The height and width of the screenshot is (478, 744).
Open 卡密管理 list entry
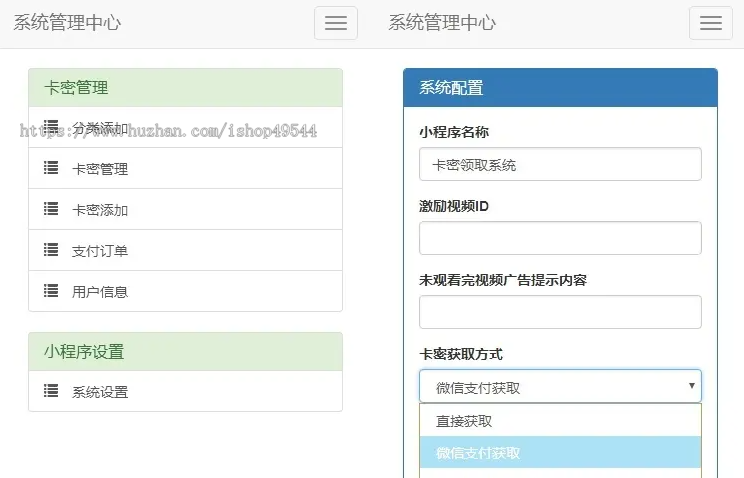[185, 169]
